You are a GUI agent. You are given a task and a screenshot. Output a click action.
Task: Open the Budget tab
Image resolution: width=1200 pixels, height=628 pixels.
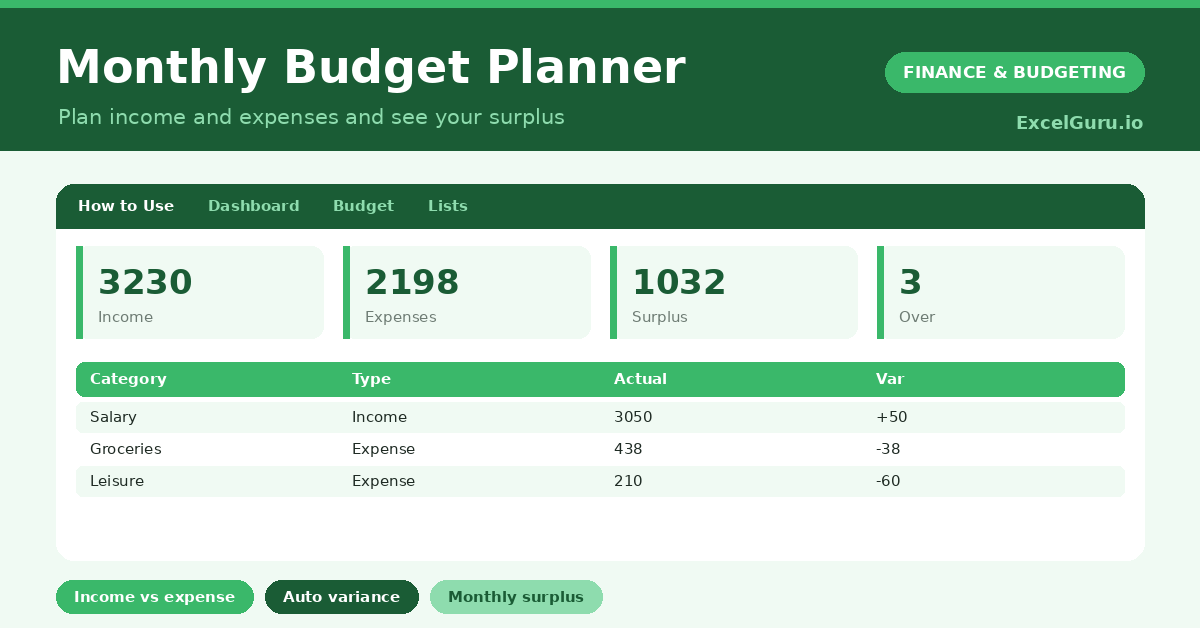point(363,206)
